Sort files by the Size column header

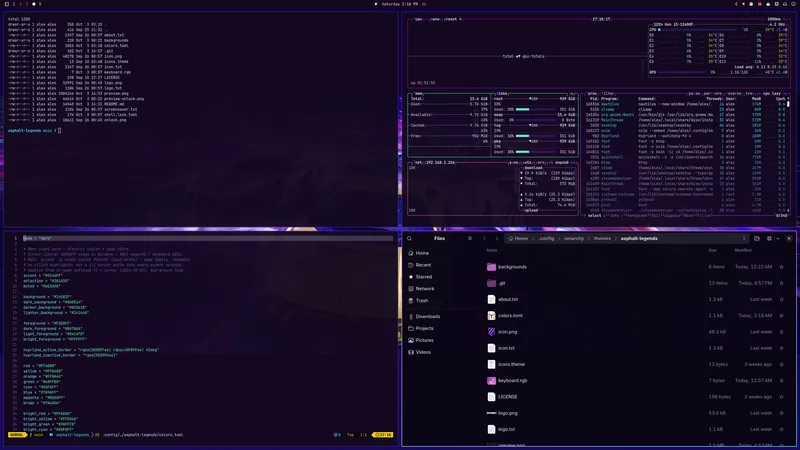pos(712,250)
